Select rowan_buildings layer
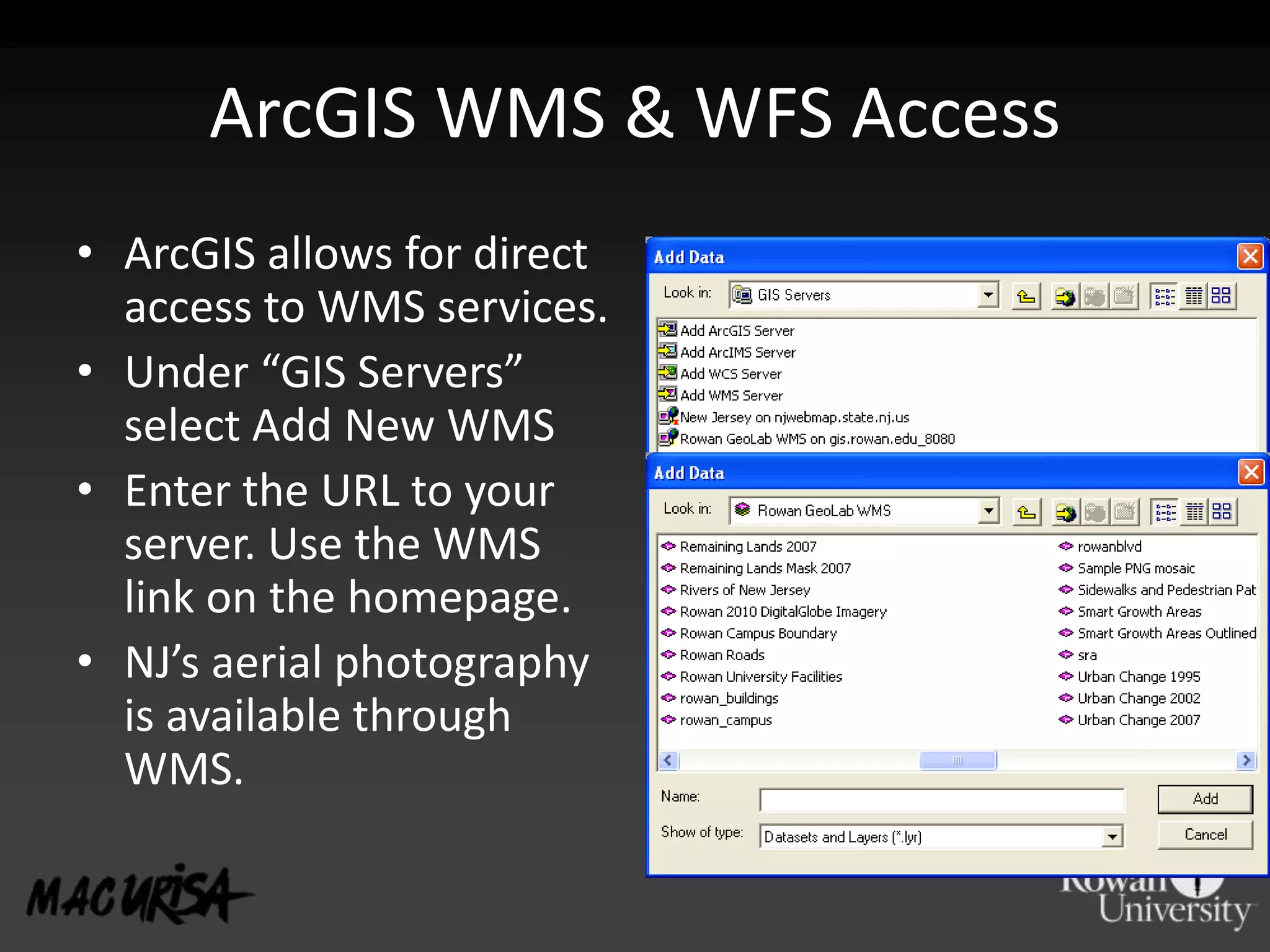The width and height of the screenshot is (1270, 952). click(720, 699)
